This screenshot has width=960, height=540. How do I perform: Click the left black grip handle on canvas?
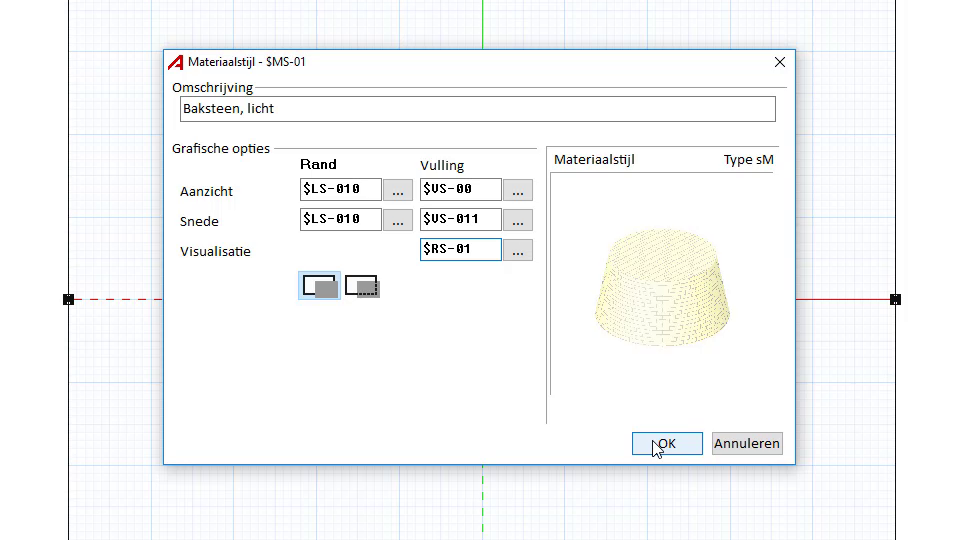69,299
